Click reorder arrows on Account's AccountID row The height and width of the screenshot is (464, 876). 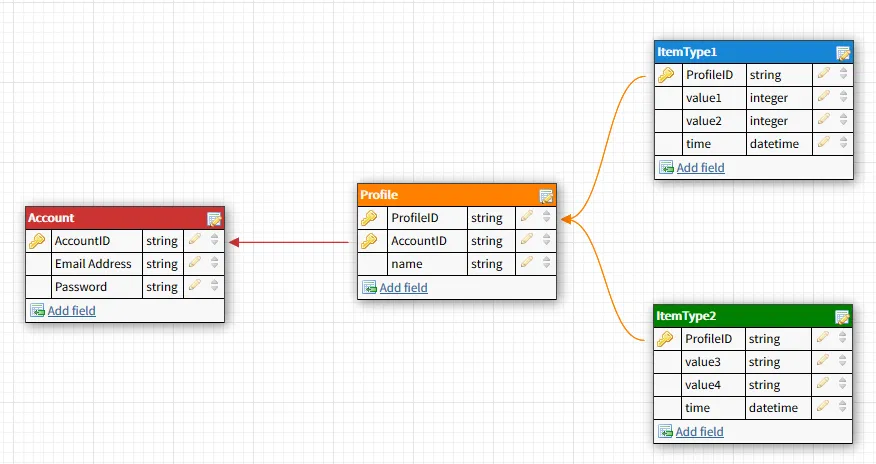(x=215, y=240)
